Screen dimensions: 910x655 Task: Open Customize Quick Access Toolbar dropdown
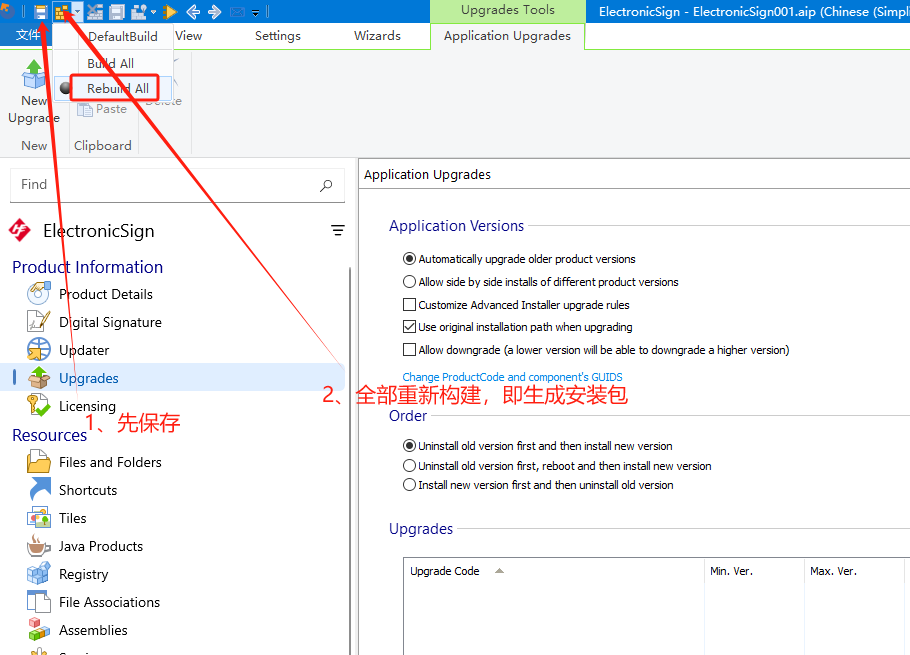pyautogui.click(x=255, y=12)
